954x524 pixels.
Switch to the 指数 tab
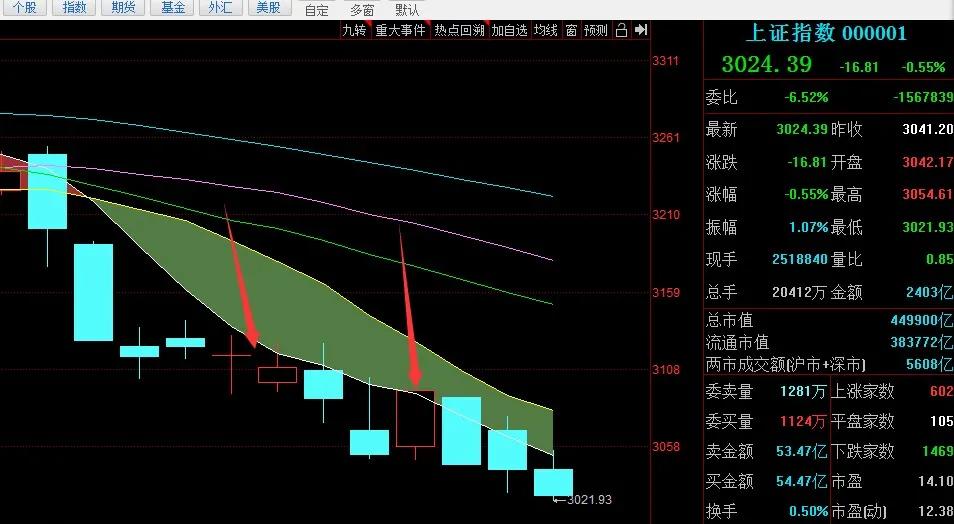[x=74, y=7]
